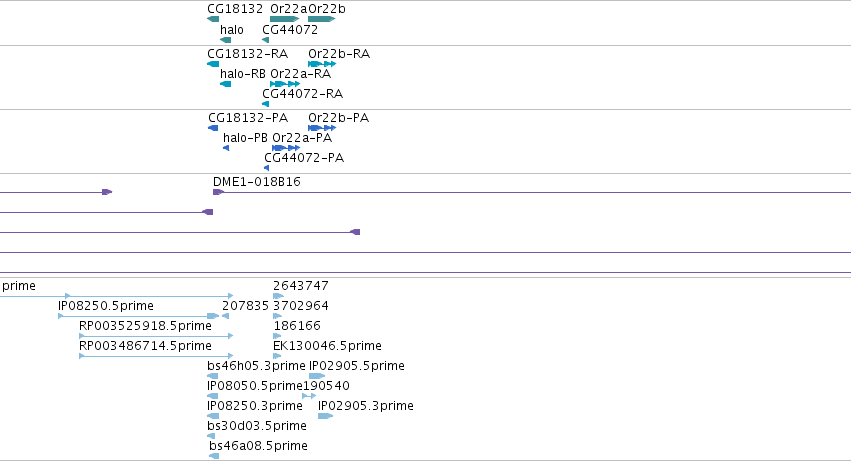Select the 3702964 feature arrow
Screen dimensions: 851x461
click(x=278, y=317)
